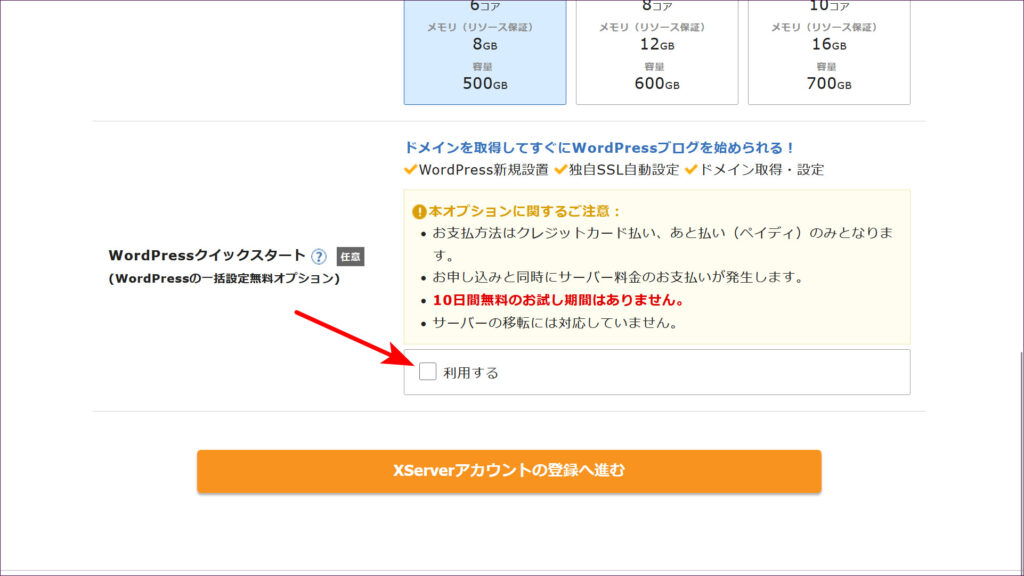Click the orange checkmark before WordPress新規設置
This screenshot has height=576, width=1024.
click(410, 170)
